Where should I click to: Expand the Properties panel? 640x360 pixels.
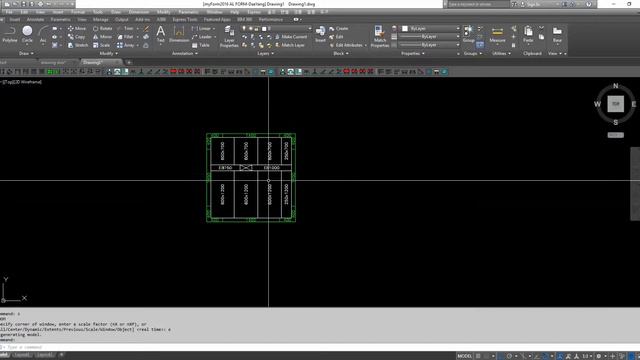pyautogui.click(x=412, y=53)
